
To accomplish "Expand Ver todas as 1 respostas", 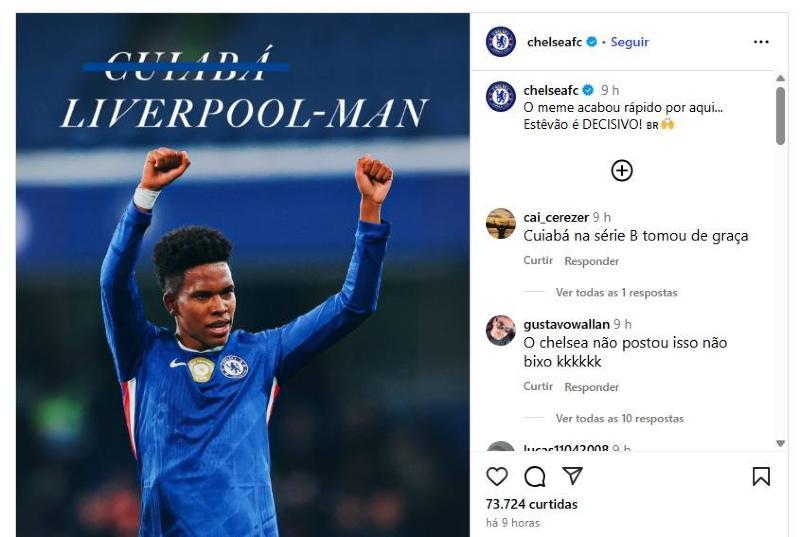I will (616, 293).
